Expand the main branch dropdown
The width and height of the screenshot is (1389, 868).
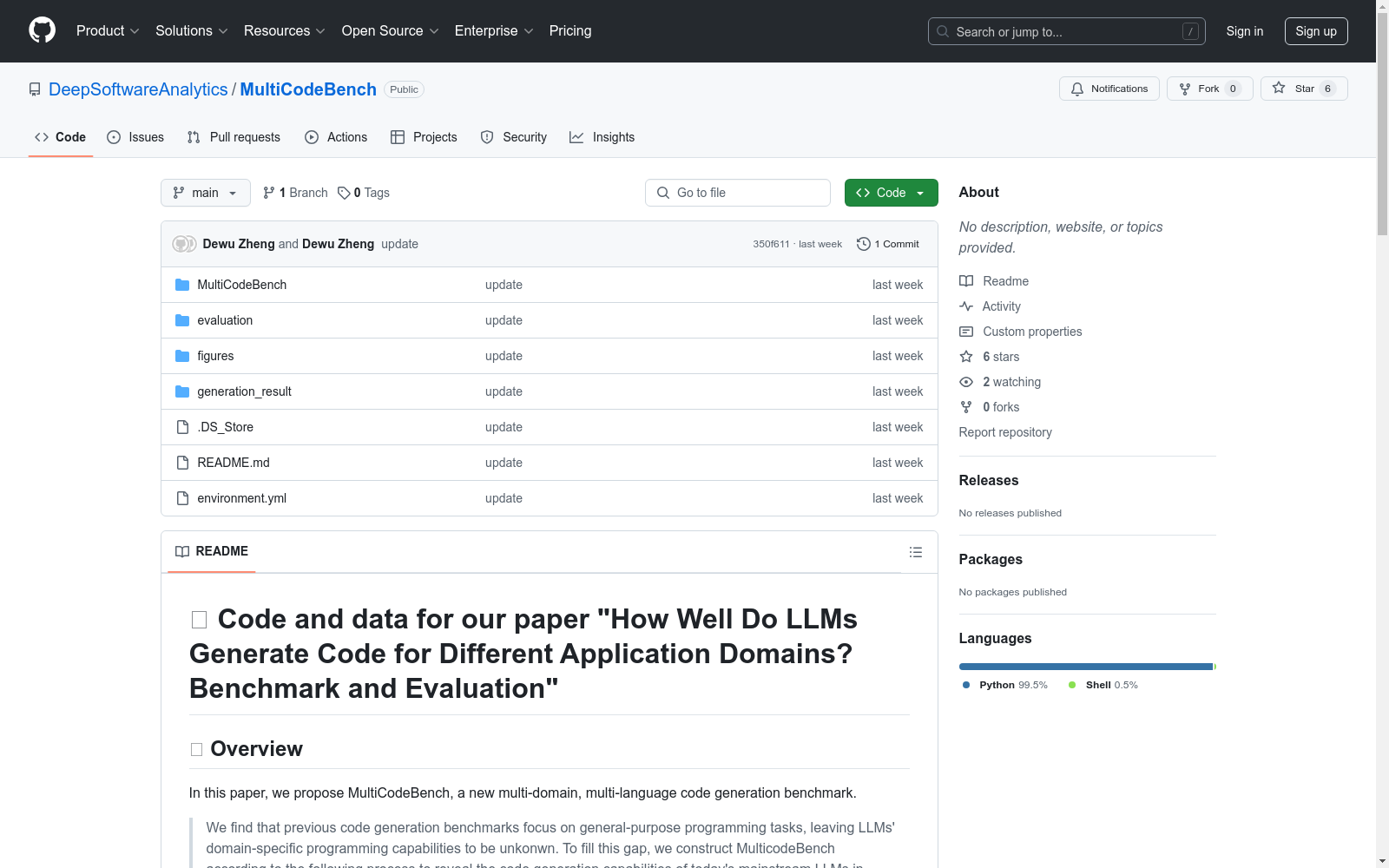206,193
